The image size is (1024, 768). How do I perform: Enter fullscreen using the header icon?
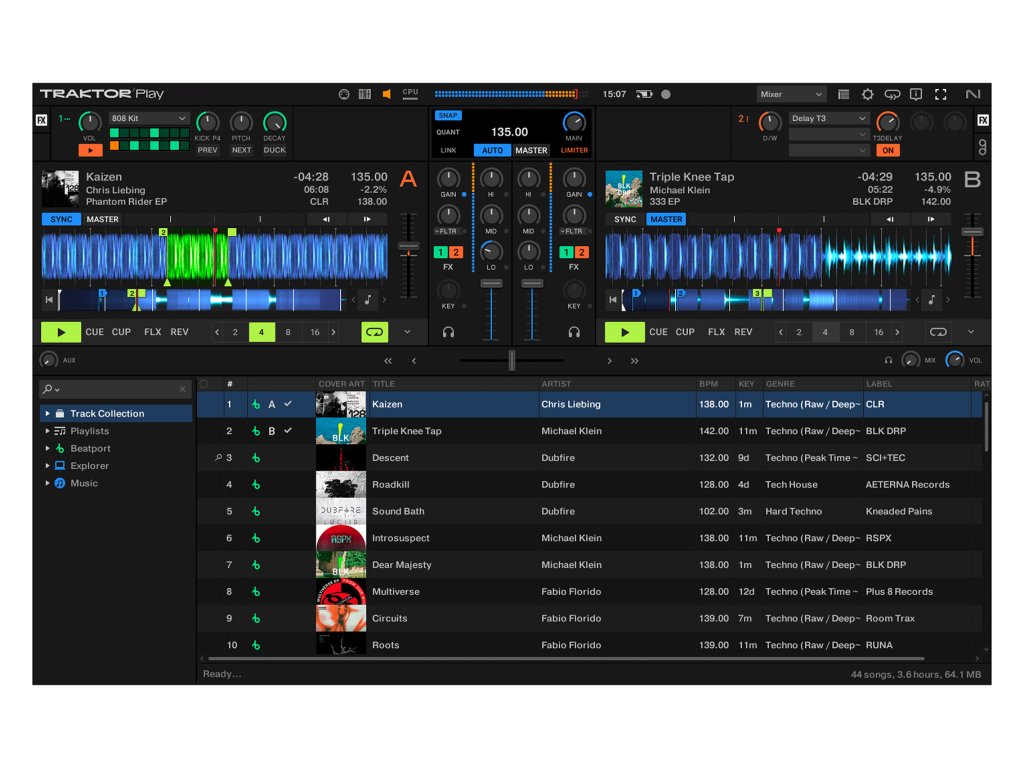940,94
